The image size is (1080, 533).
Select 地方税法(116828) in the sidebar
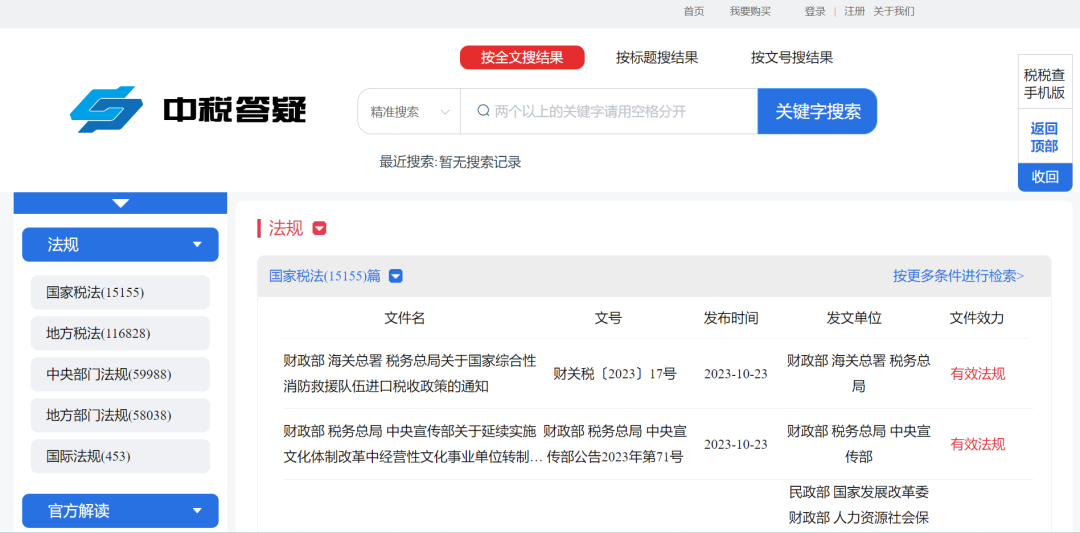tap(121, 333)
